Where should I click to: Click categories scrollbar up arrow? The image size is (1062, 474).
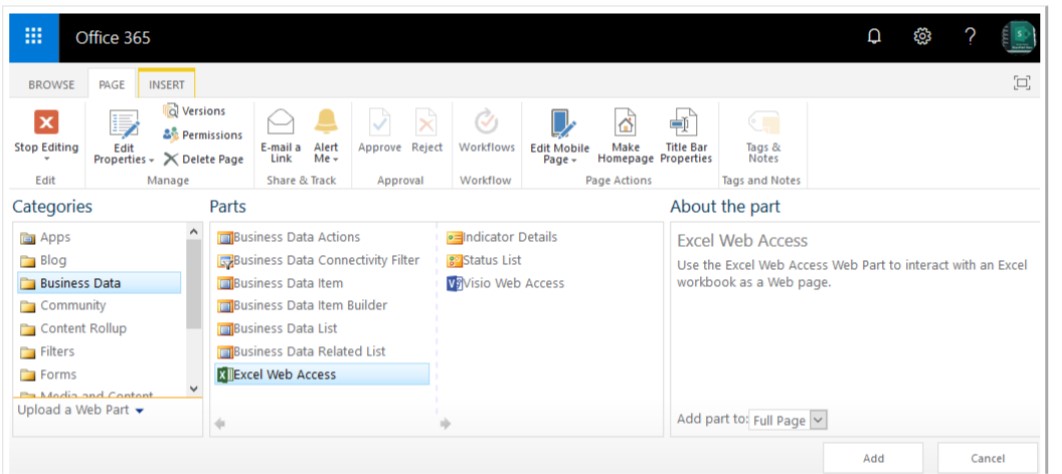pyautogui.click(x=194, y=232)
